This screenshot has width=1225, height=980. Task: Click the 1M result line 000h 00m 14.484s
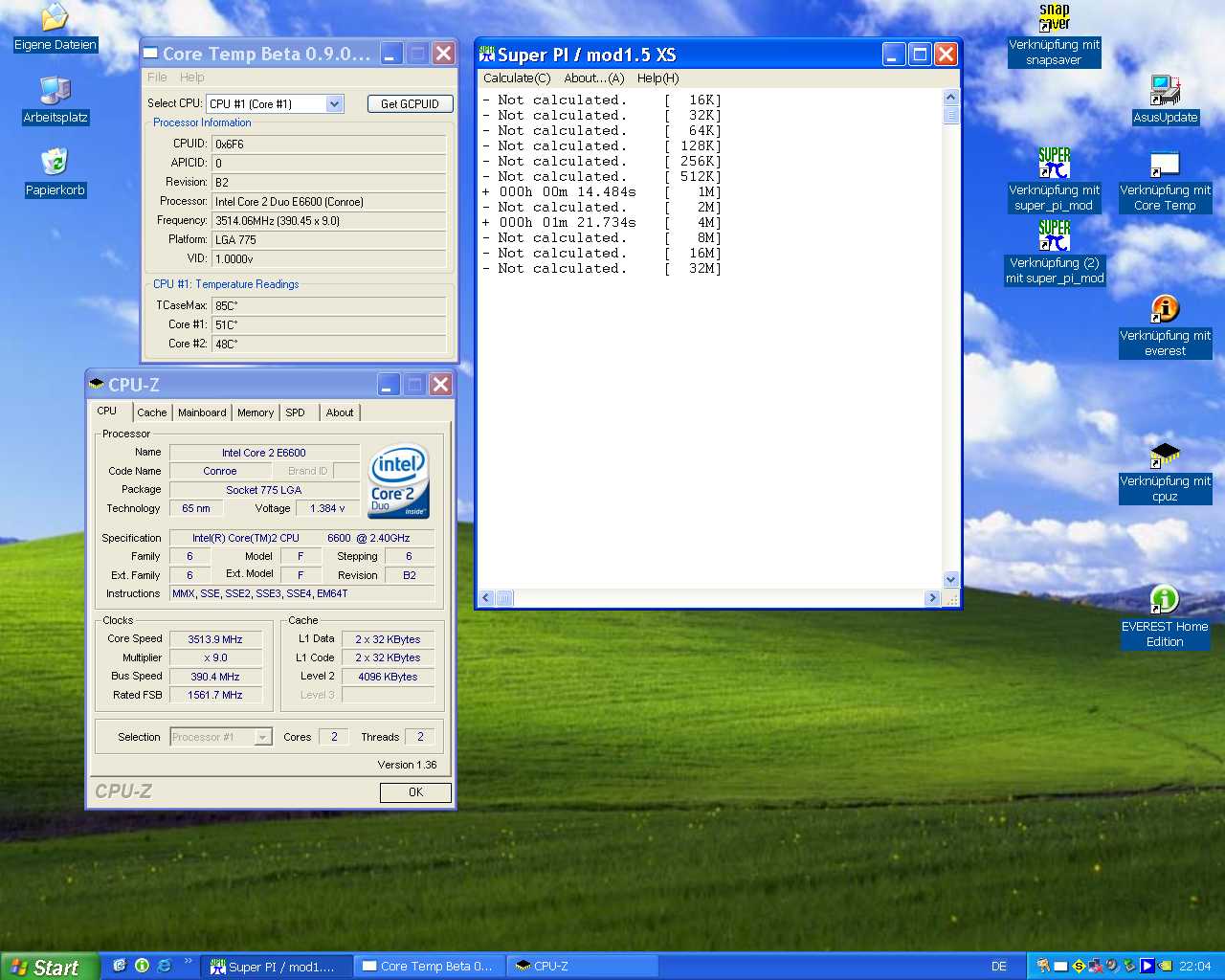pos(602,191)
